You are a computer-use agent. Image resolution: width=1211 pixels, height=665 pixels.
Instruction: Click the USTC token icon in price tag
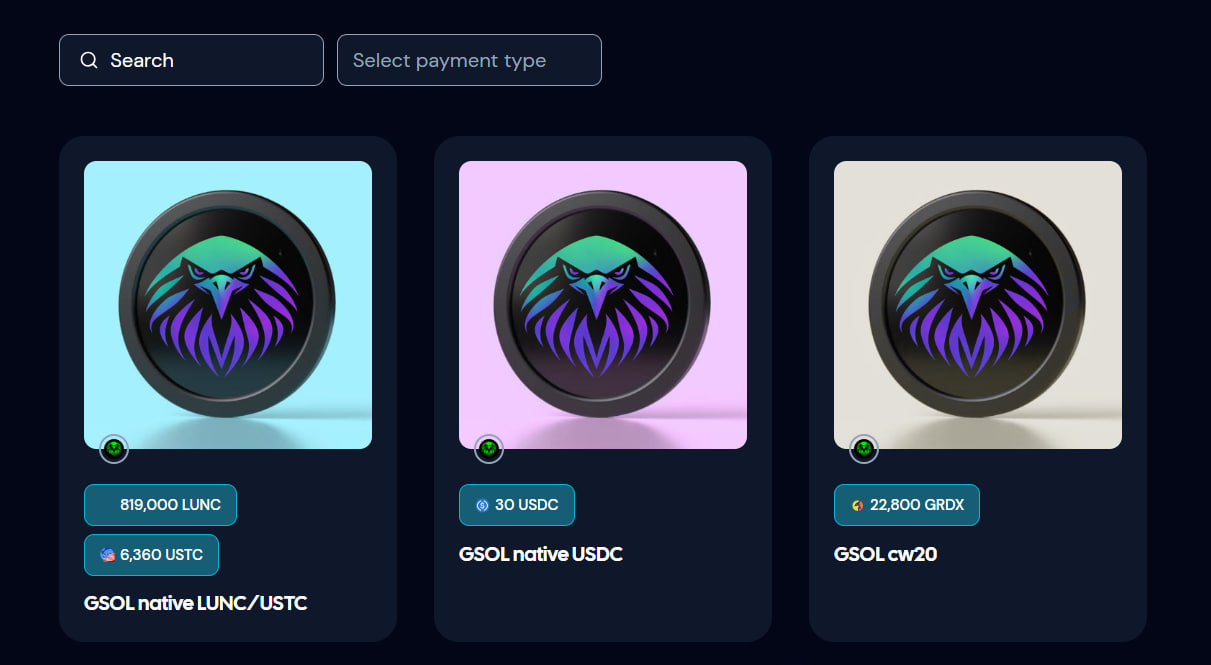(x=107, y=555)
